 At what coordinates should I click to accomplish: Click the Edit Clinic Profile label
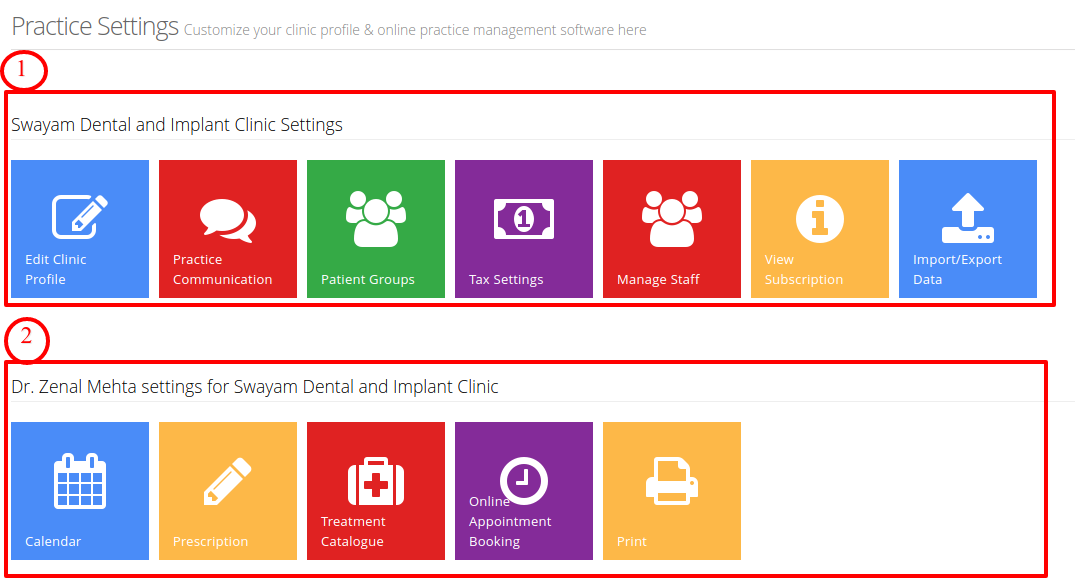pos(56,269)
